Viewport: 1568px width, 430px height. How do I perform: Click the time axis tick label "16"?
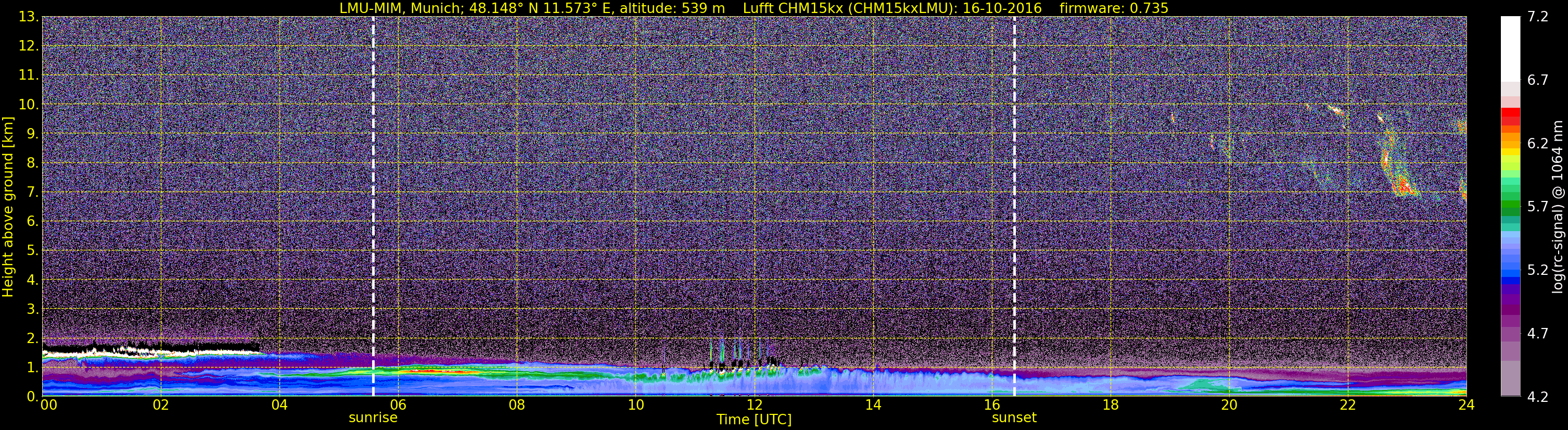tap(991, 405)
